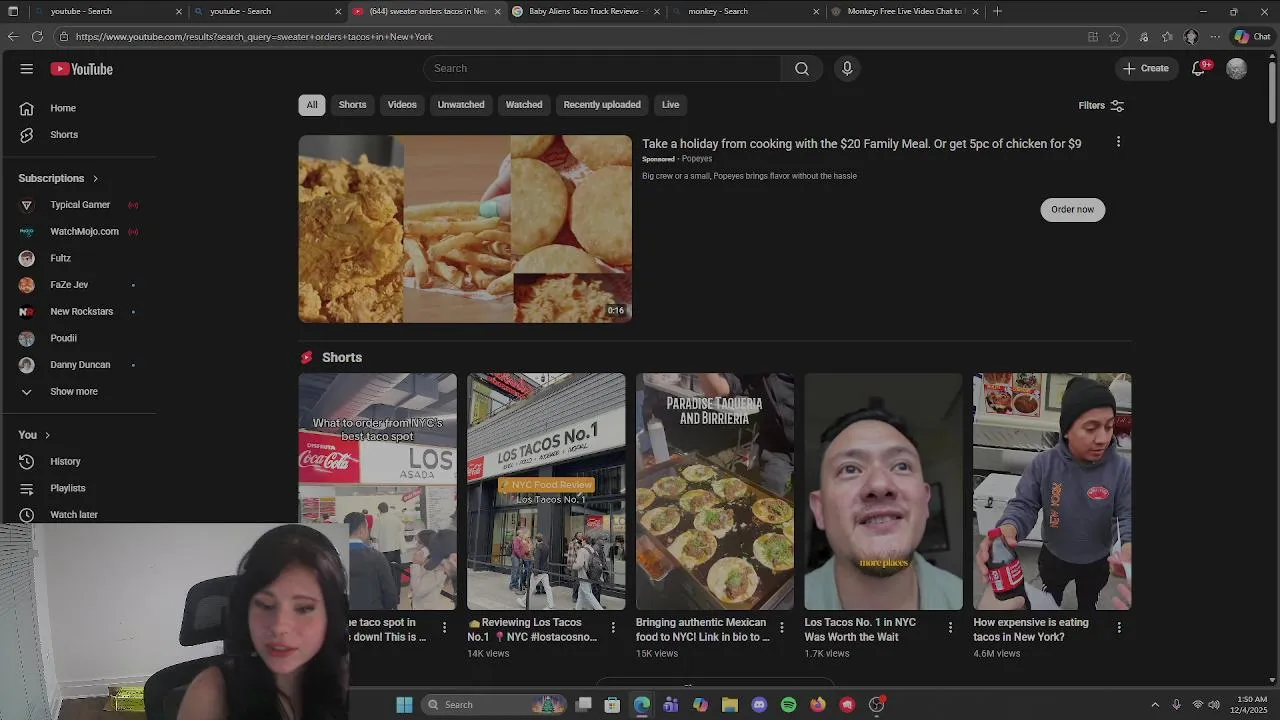
Task: Click the YouTube logo
Action: (82, 69)
